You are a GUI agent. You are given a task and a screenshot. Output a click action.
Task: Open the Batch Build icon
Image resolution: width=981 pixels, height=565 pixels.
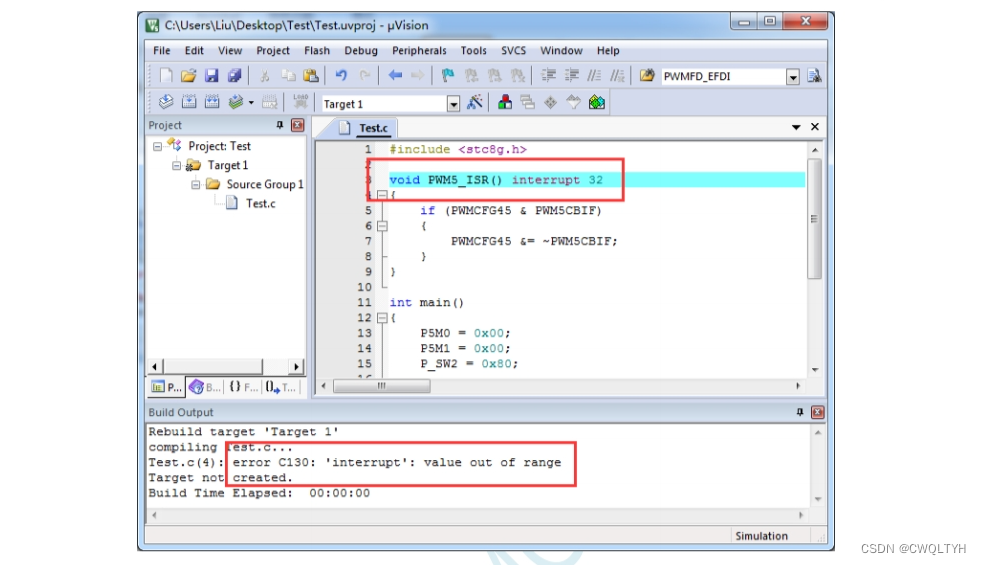pyautogui.click(x=235, y=102)
